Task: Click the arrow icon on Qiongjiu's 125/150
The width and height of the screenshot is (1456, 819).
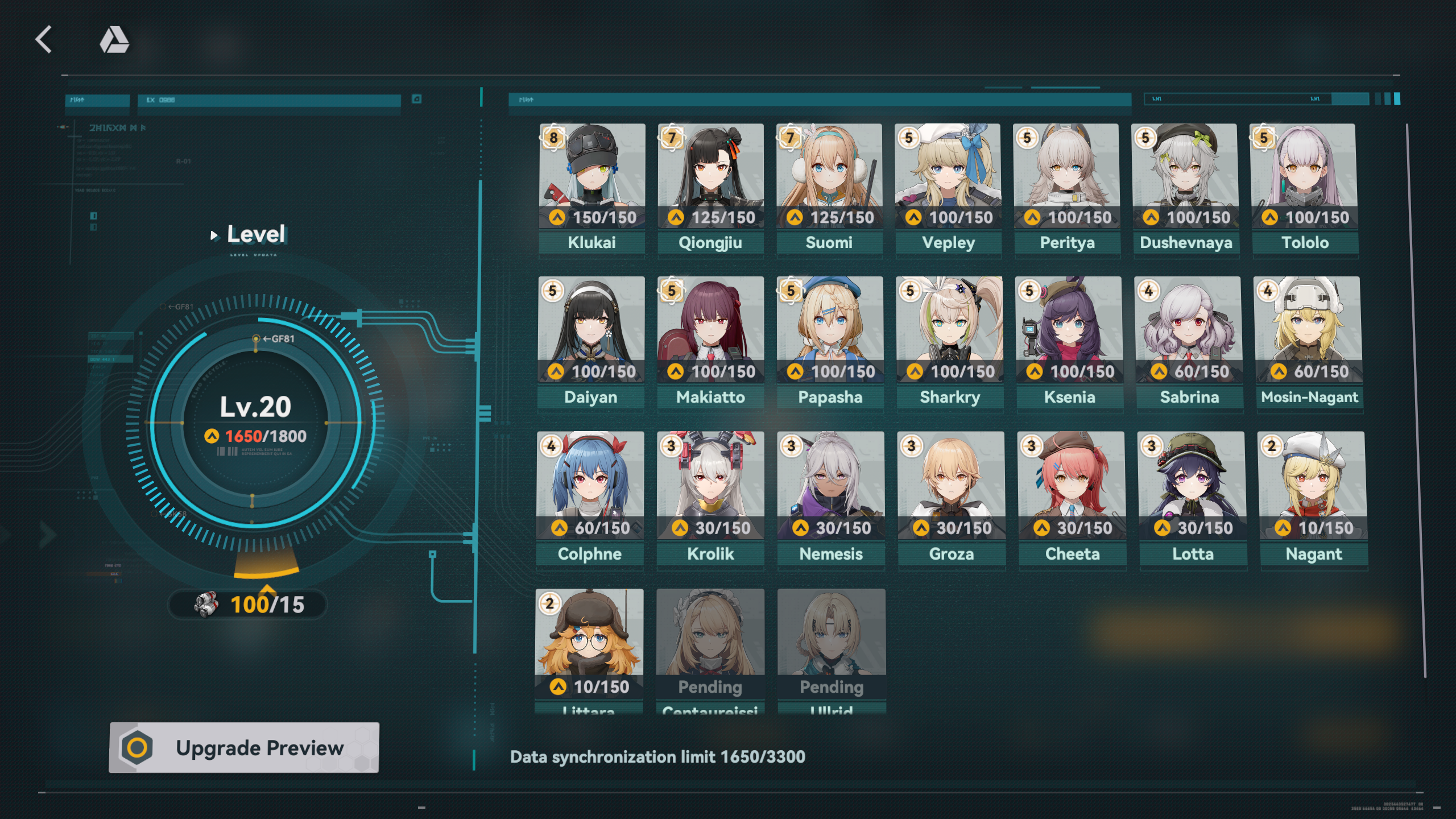Action: pyautogui.click(x=676, y=217)
